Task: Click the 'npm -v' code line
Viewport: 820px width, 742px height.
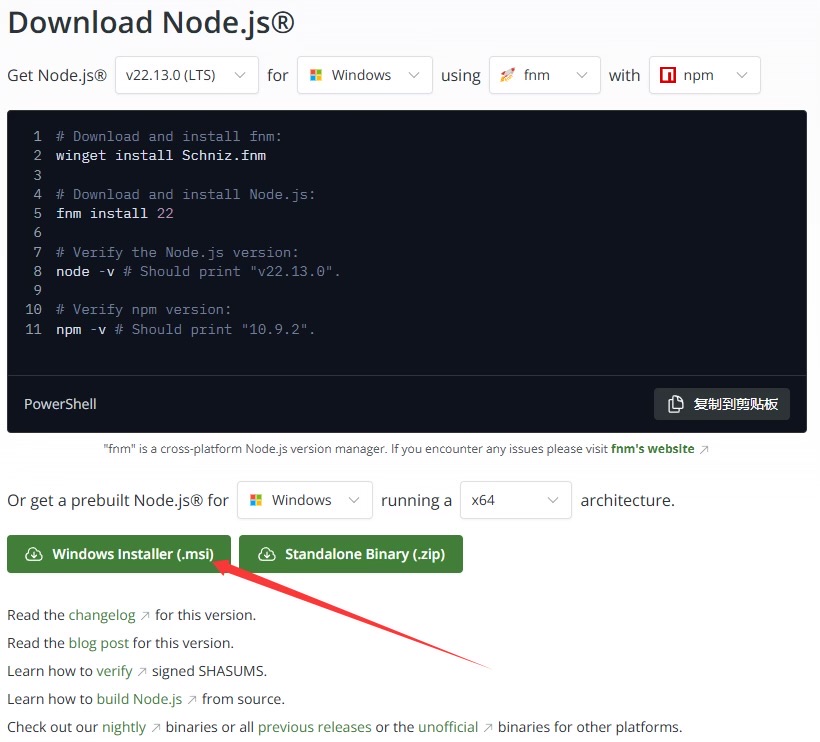Action: (x=186, y=329)
